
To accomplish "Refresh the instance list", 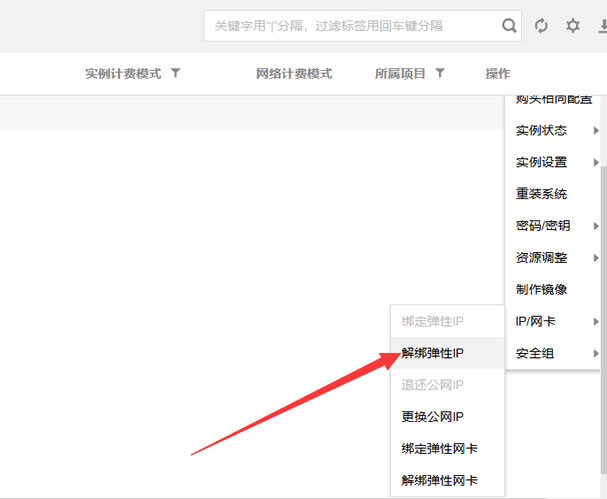I will 541,26.
